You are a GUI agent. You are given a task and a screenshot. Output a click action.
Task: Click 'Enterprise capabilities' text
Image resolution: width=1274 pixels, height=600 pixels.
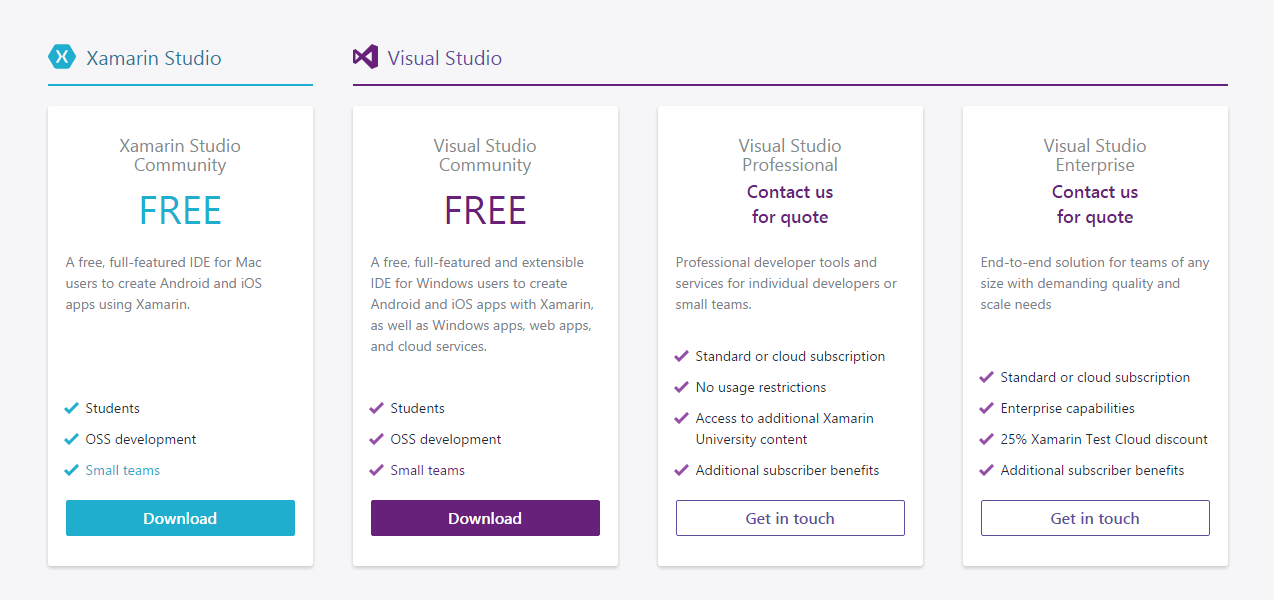(1068, 408)
